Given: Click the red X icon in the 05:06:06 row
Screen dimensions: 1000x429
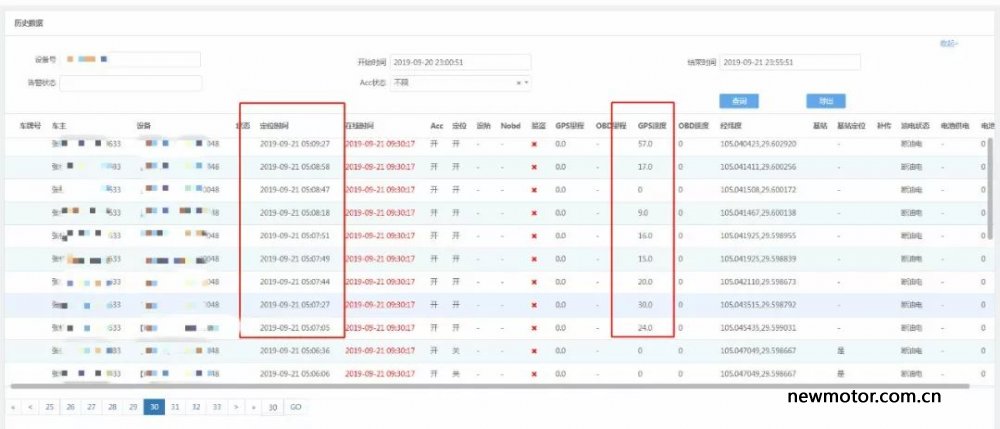Looking at the screenshot, I should coord(534,374).
